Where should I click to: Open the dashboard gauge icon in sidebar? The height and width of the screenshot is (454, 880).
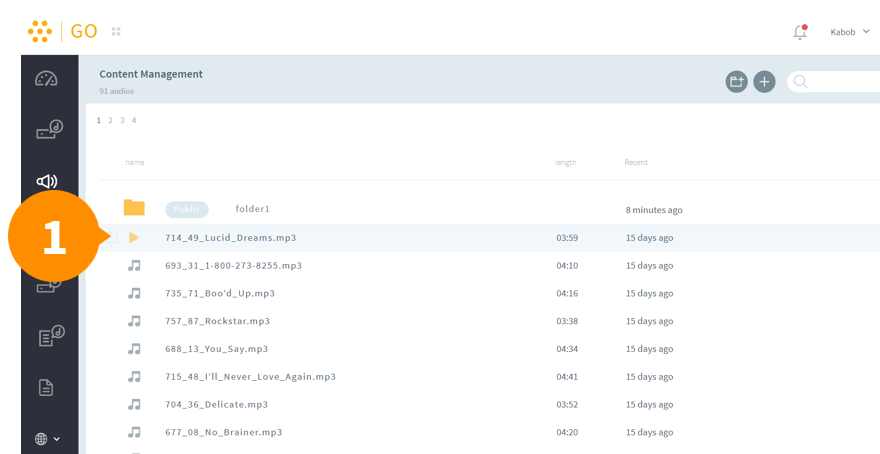click(46, 79)
